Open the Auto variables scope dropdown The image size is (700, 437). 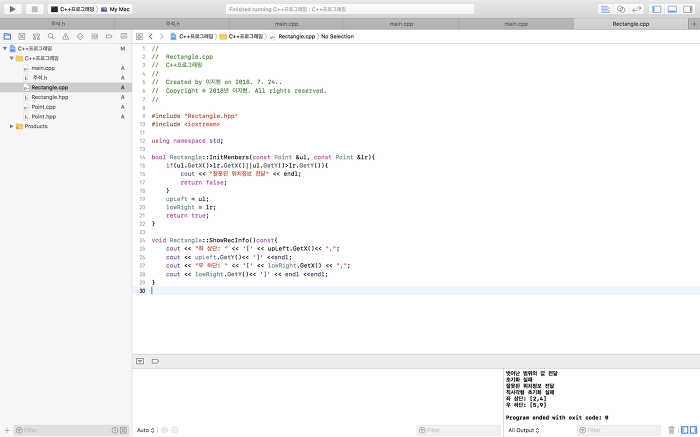coord(146,430)
